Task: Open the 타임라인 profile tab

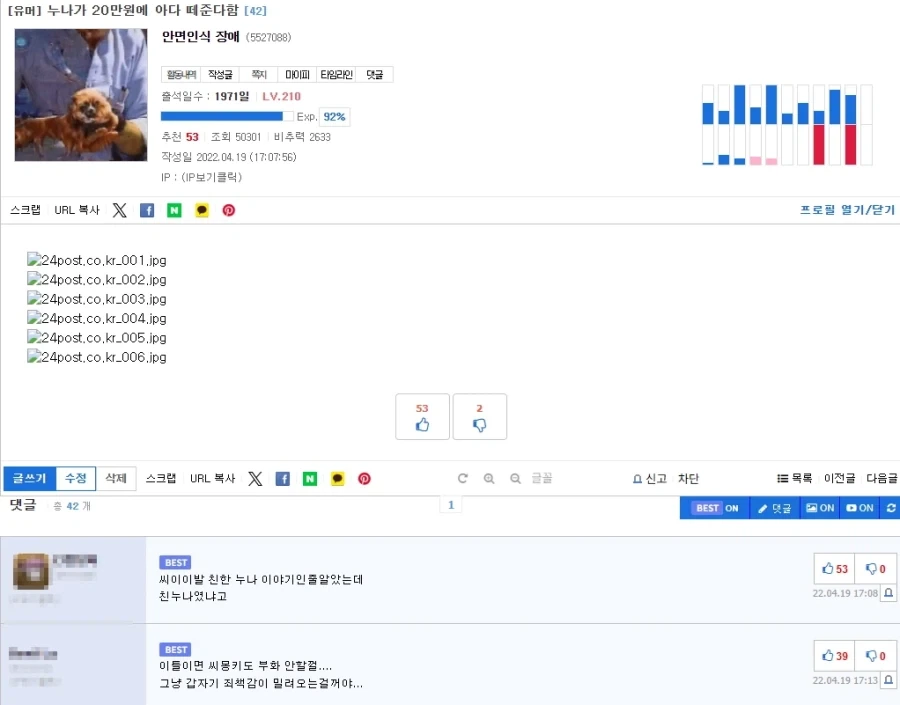Action: click(x=336, y=75)
